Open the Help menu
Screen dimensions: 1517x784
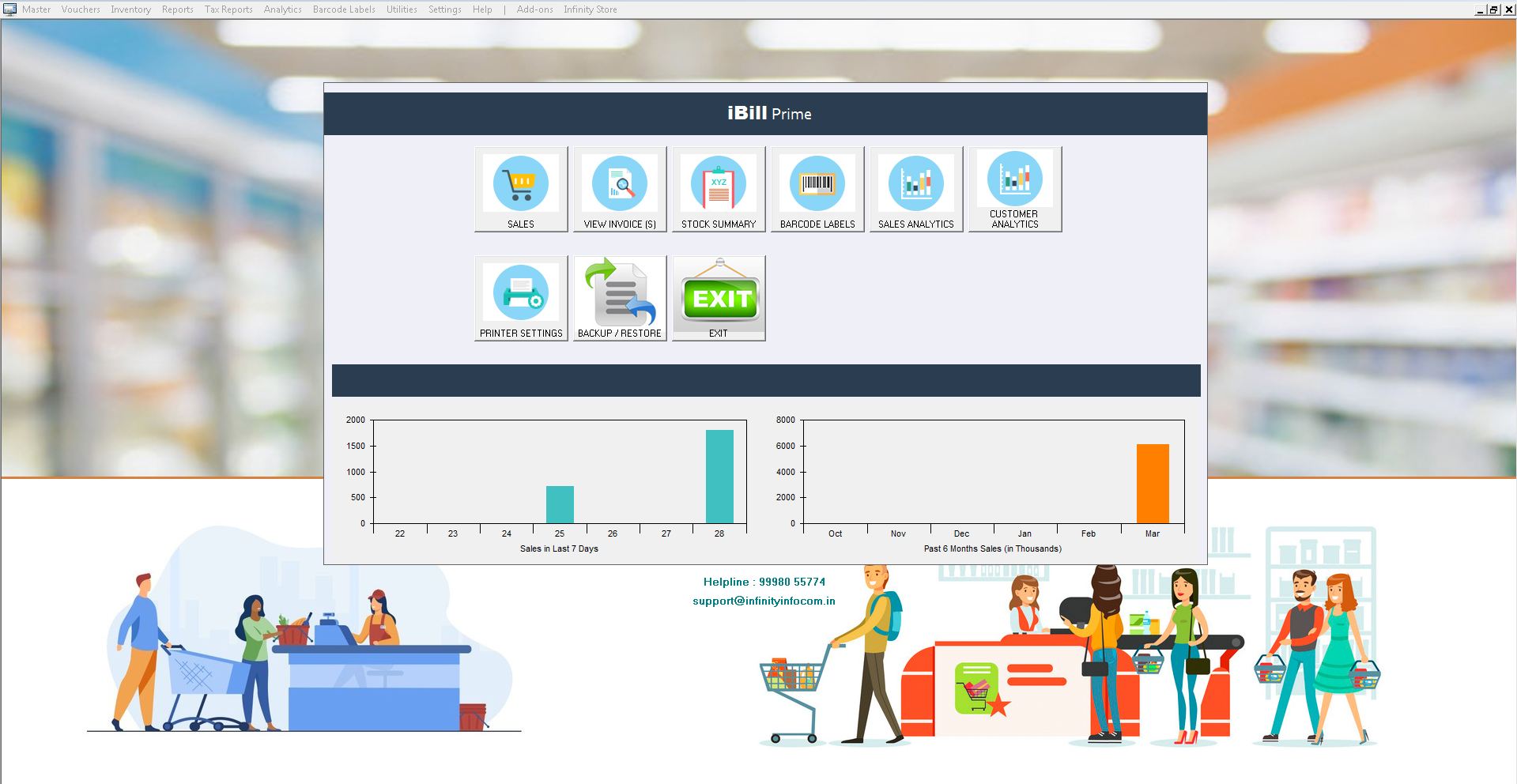(482, 9)
